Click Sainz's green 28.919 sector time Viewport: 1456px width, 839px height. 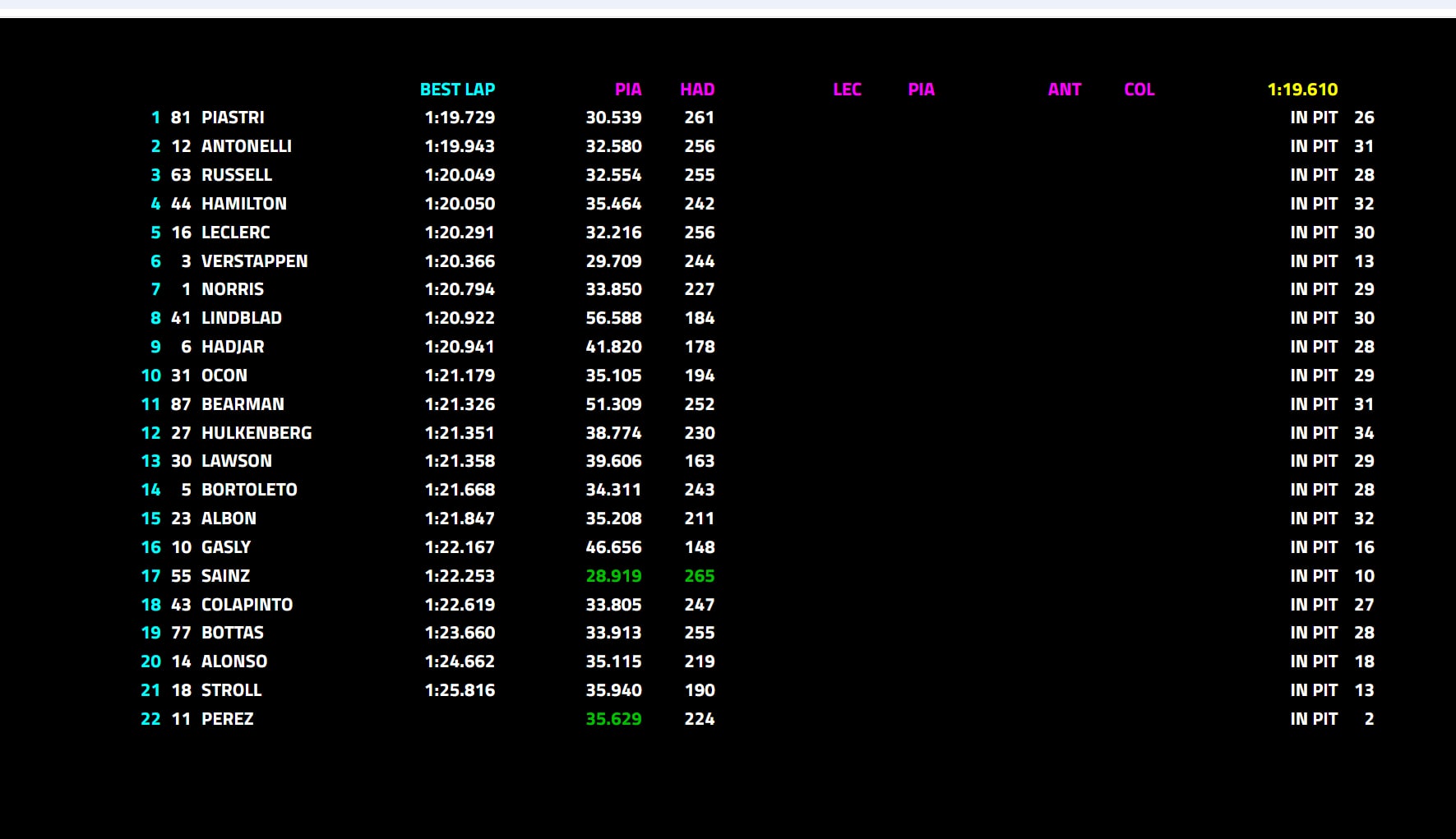coord(613,576)
